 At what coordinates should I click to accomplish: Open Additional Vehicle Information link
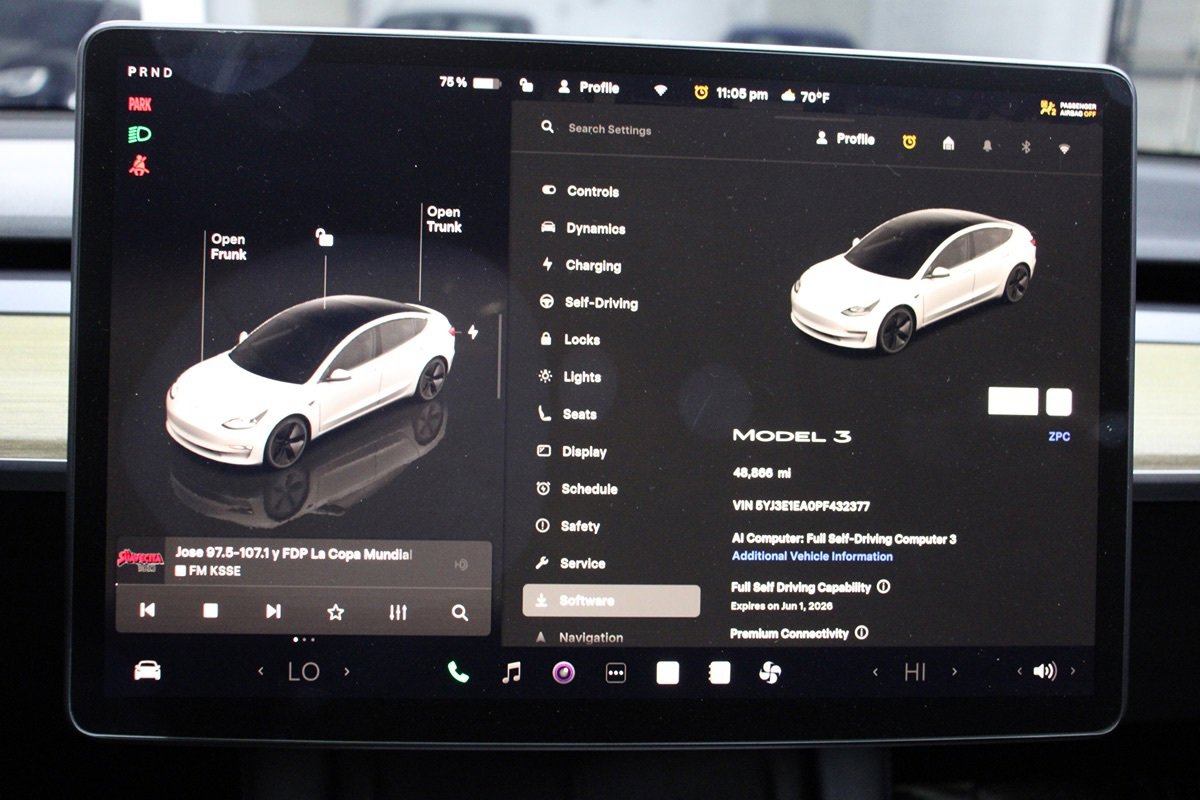[812, 556]
